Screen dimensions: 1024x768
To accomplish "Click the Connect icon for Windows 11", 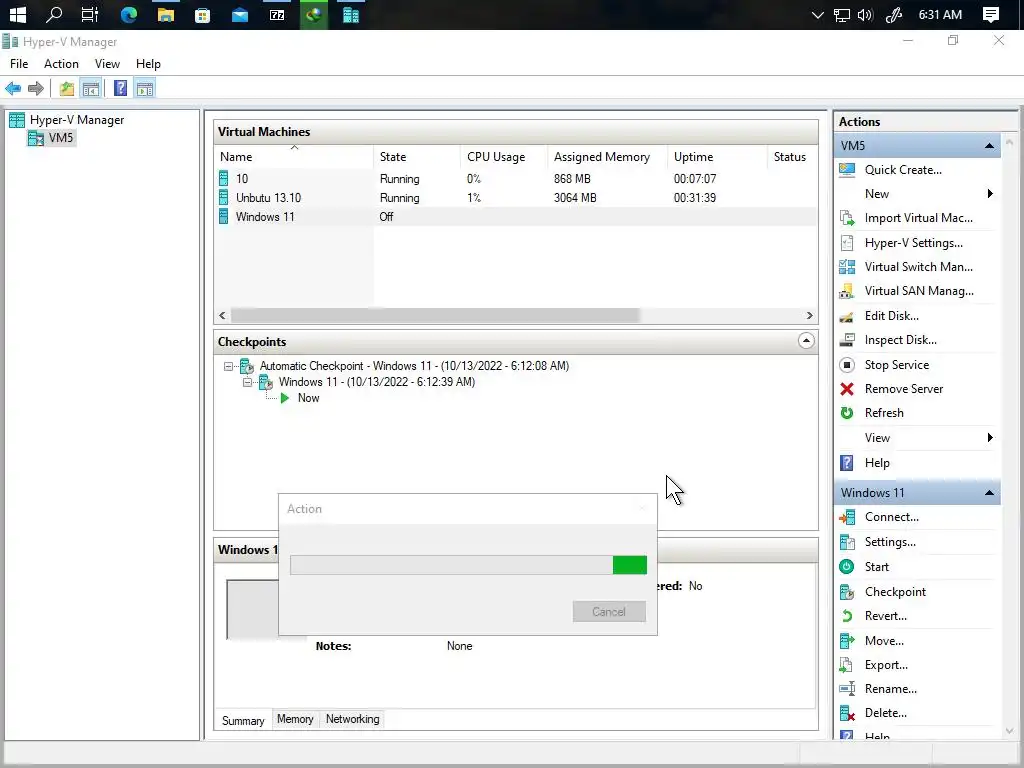I will coord(847,517).
